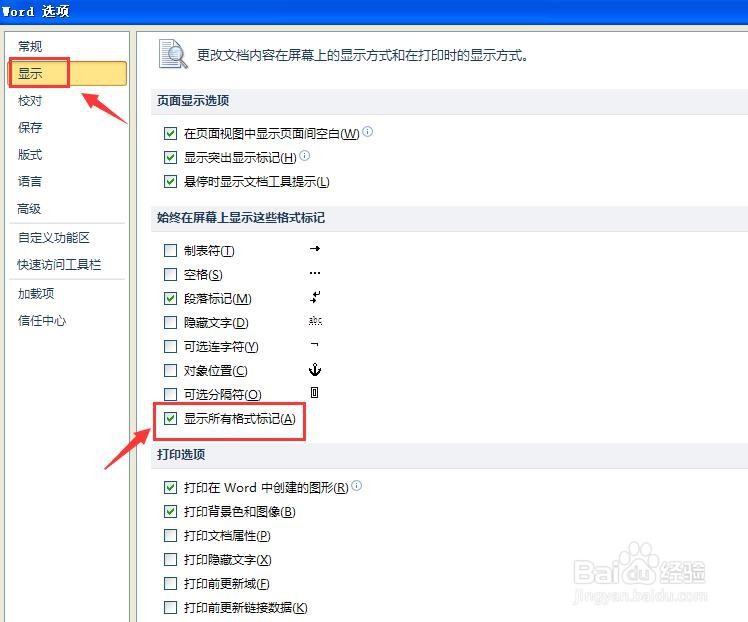748x622 pixels.
Task: Open the 版式 options category
Action: tap(30, 155)
